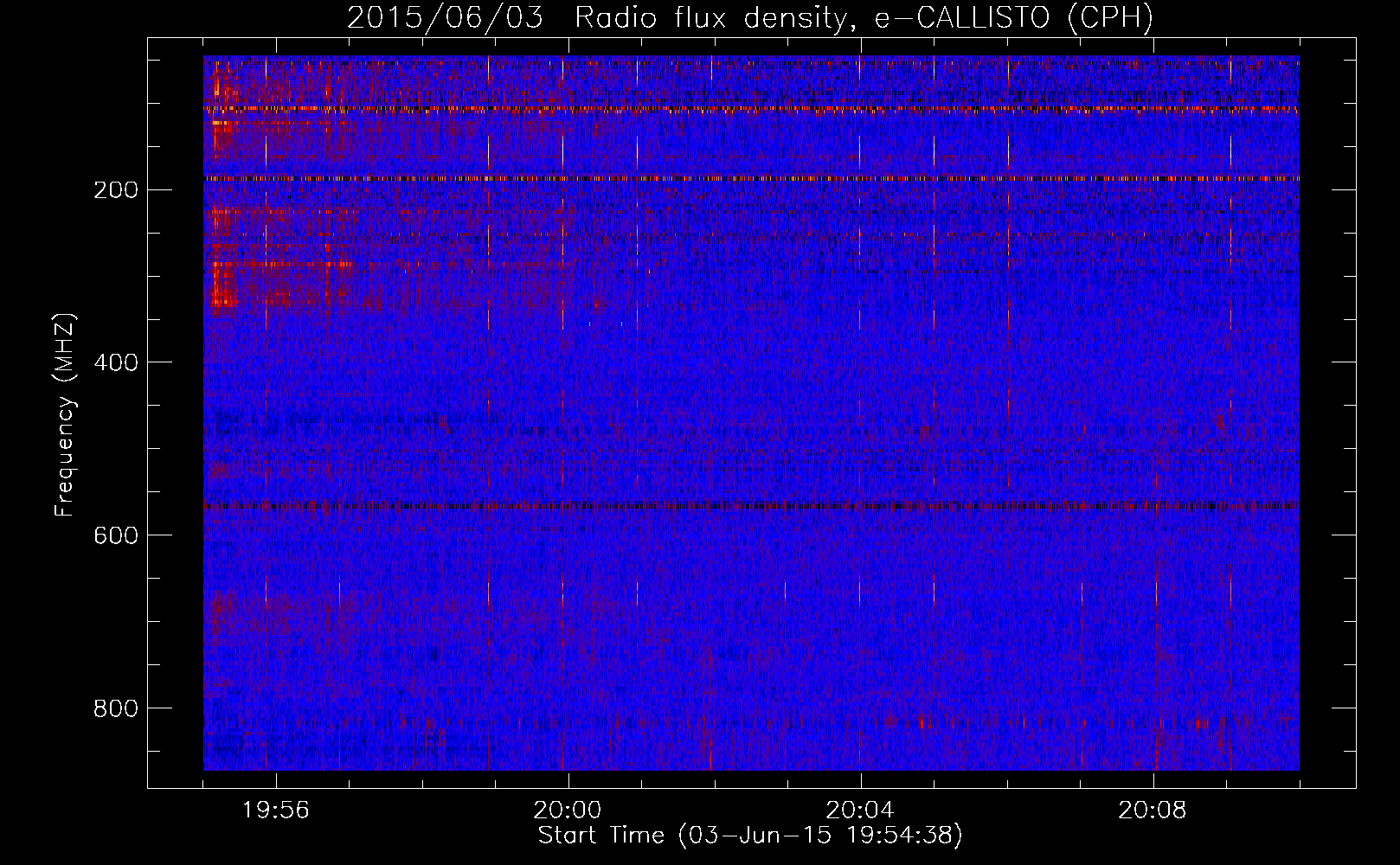
Task: Click the 600 frequency tick label
Action: [116, 536]
